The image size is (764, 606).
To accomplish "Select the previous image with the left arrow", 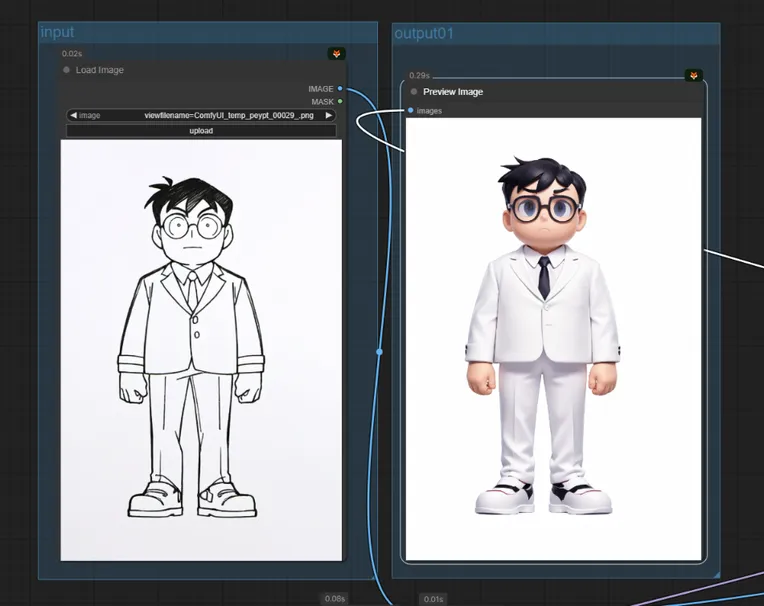I will 73,115.
